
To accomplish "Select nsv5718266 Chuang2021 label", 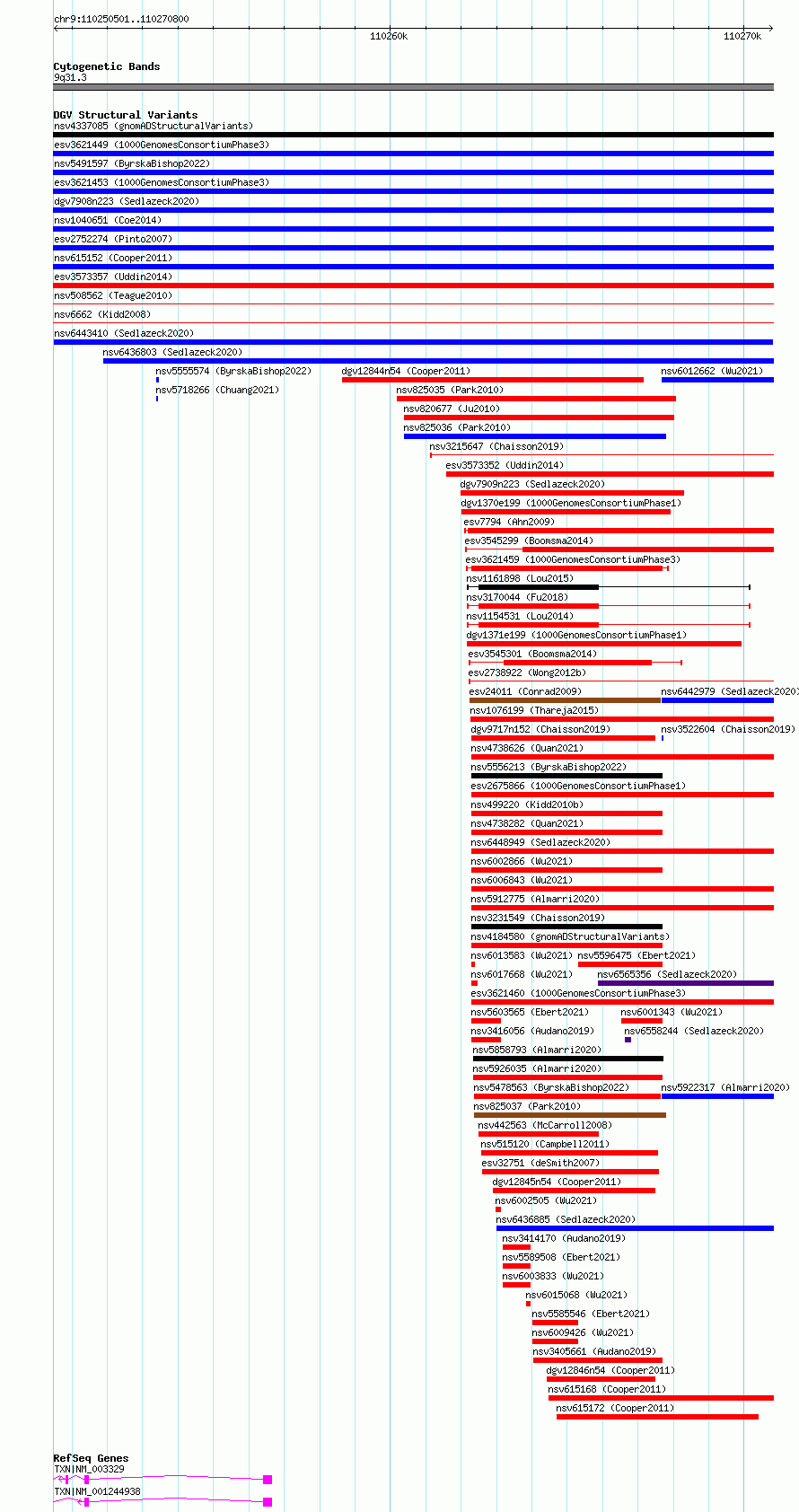I will pyautogui.click(x=217, y=390).
